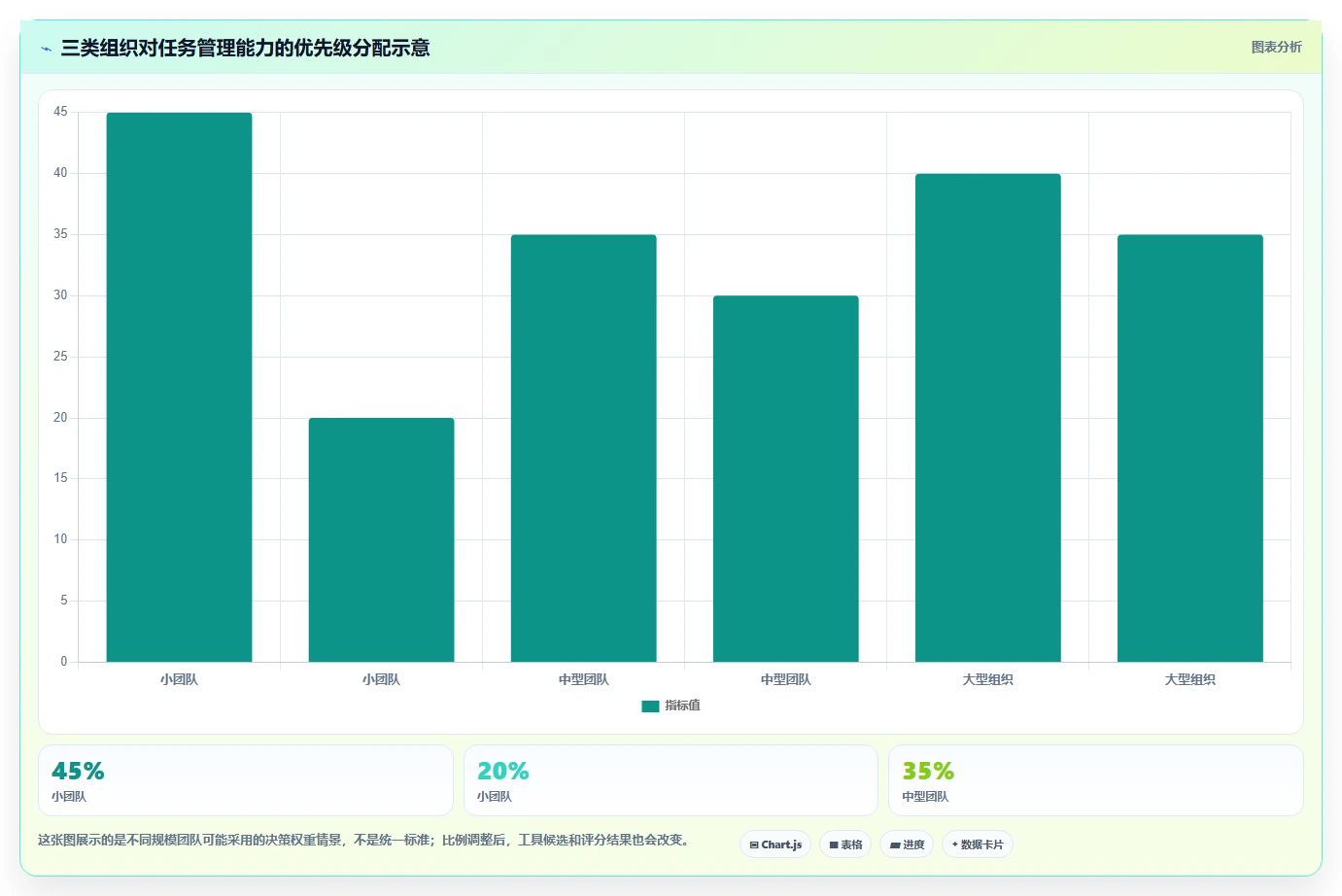The width and height of the screenshot is (1342, 896).
Task: Click the y-axis tick label 5
Action: click(x=64, y=601)
